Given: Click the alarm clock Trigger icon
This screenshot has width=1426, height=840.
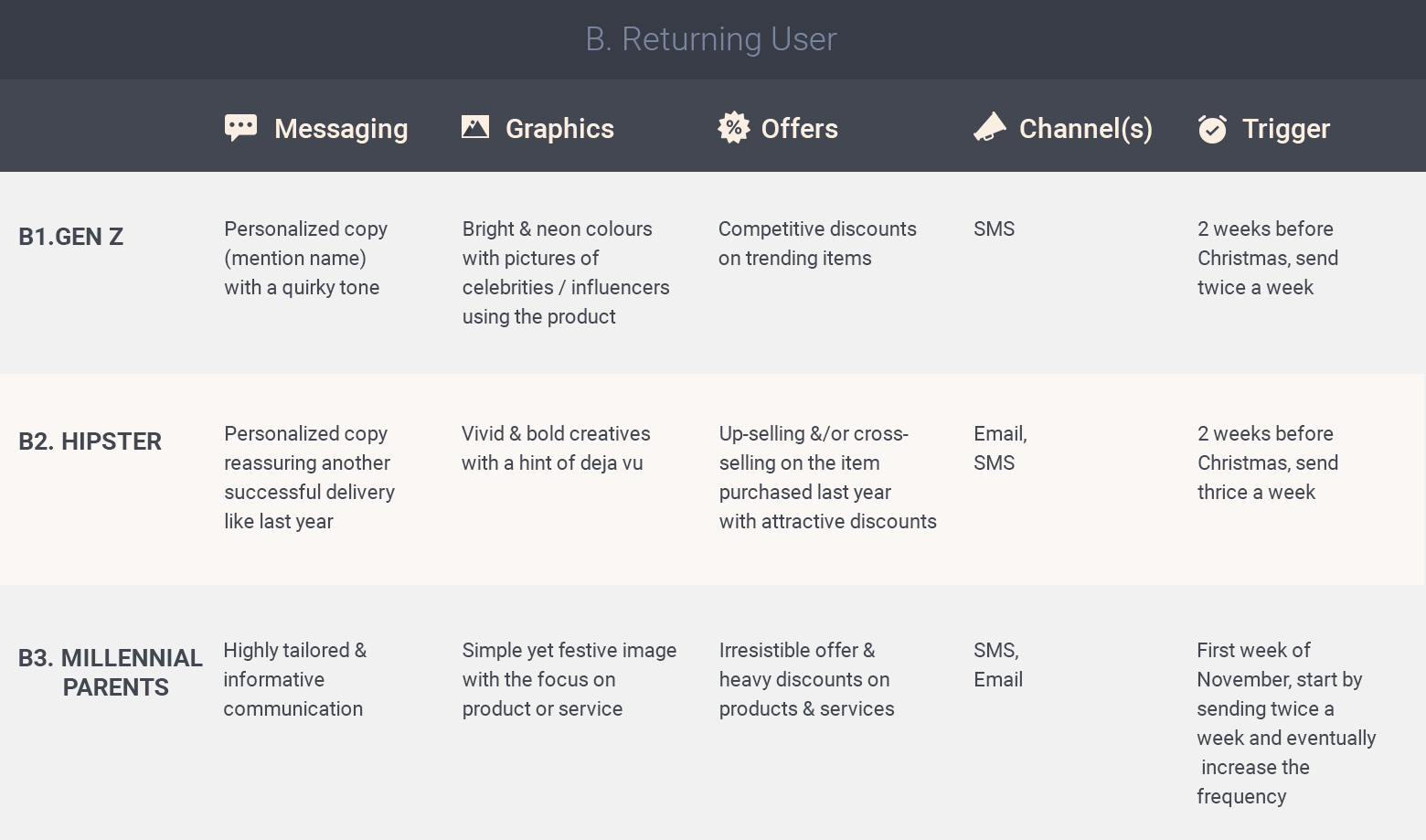Looking at the screenshot, I should (x=1212, y=129).
